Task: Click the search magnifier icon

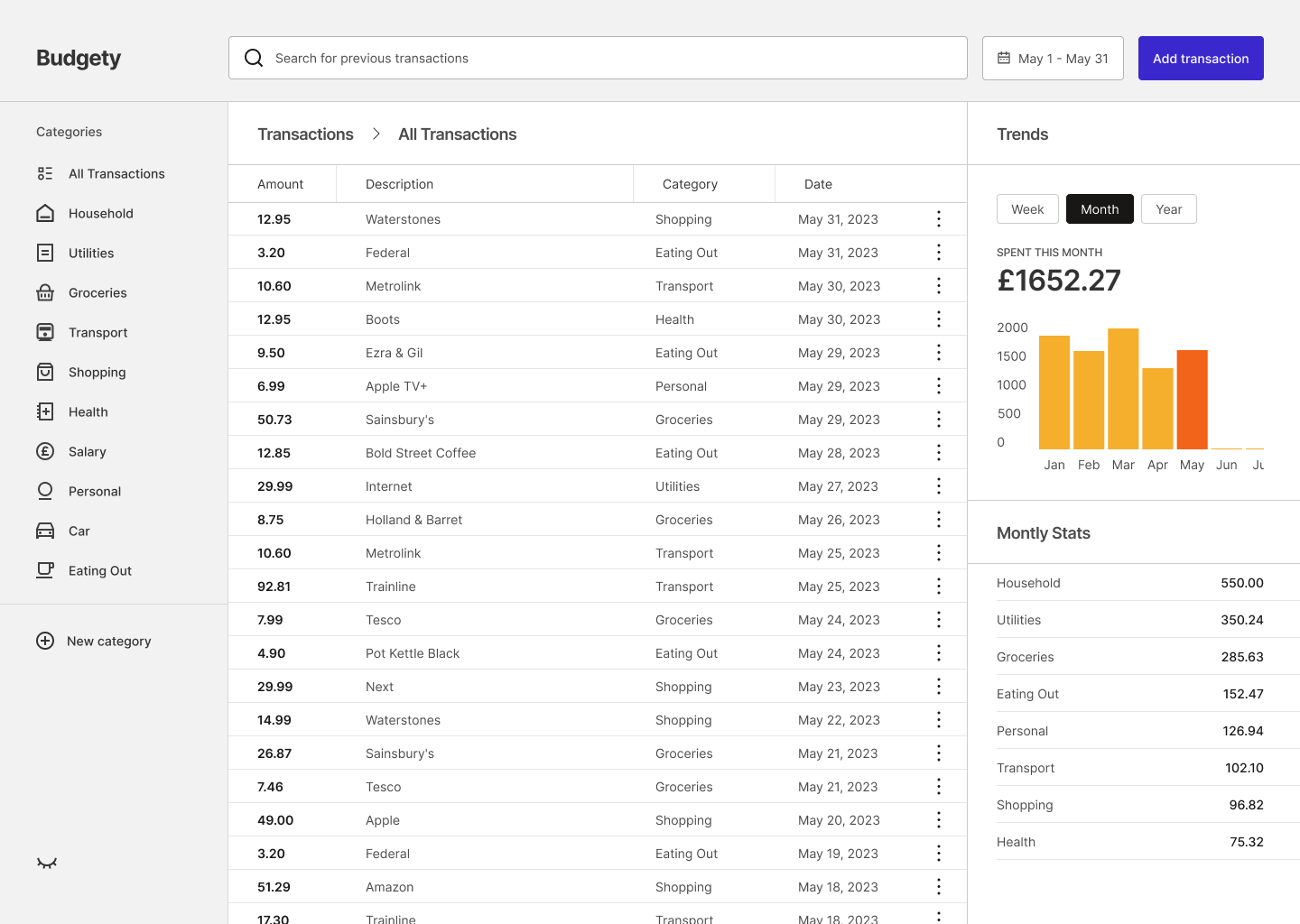Action: pyautogui.click(x=254, y=58)
